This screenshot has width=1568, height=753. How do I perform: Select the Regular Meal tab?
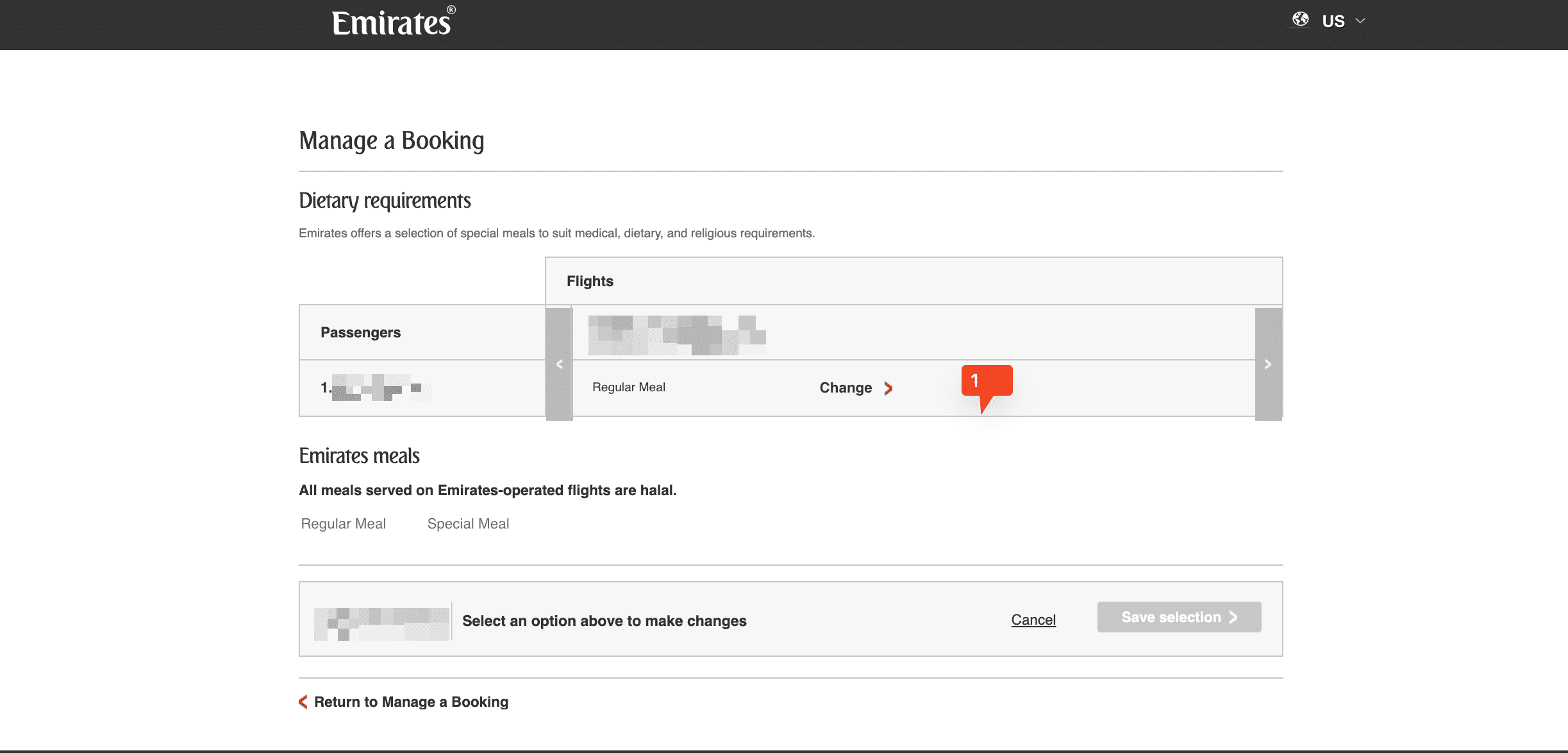[x=344, y=523]
